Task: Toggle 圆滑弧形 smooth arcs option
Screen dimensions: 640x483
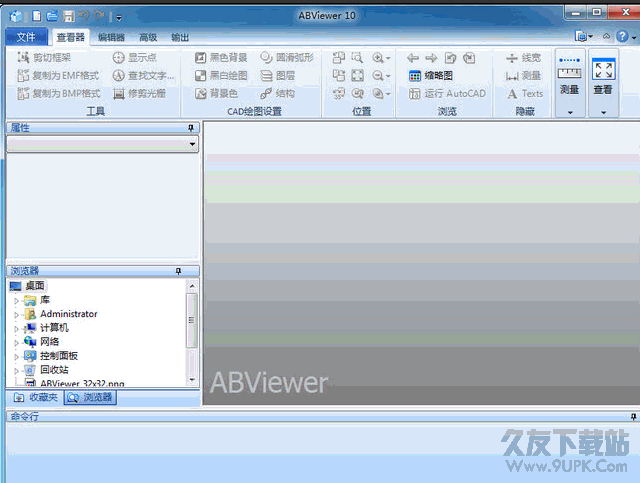Action: click(287, 58)
